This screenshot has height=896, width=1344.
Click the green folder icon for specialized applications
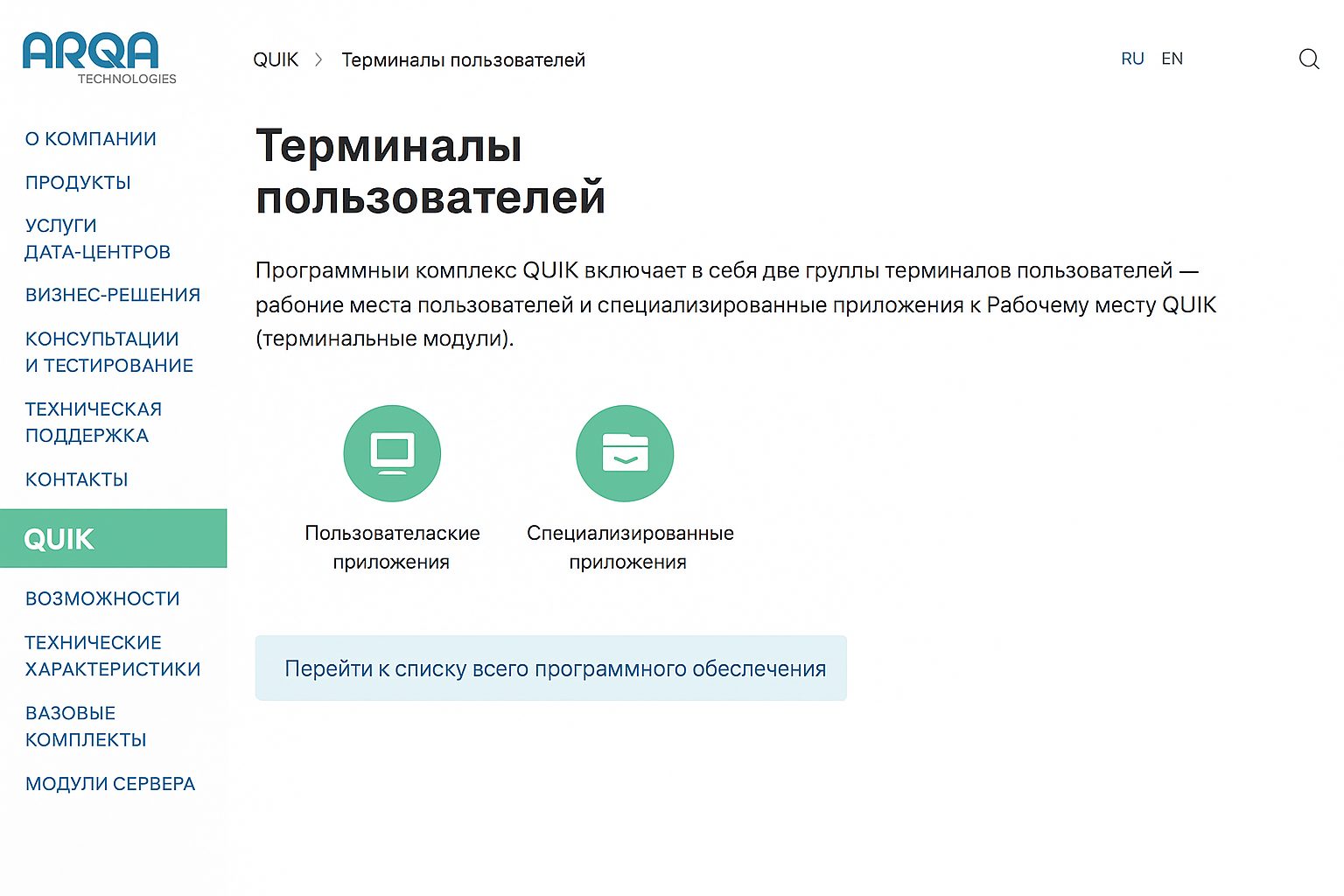tap(625, 453)
